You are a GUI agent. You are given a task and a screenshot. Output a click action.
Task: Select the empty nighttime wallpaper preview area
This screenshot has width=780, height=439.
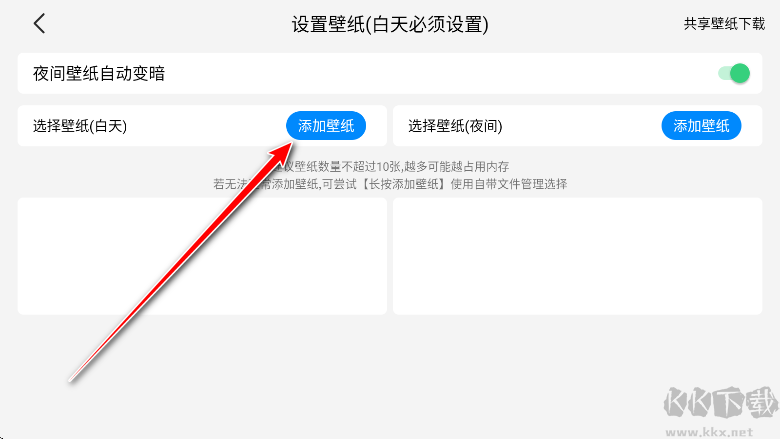[577, 256]
